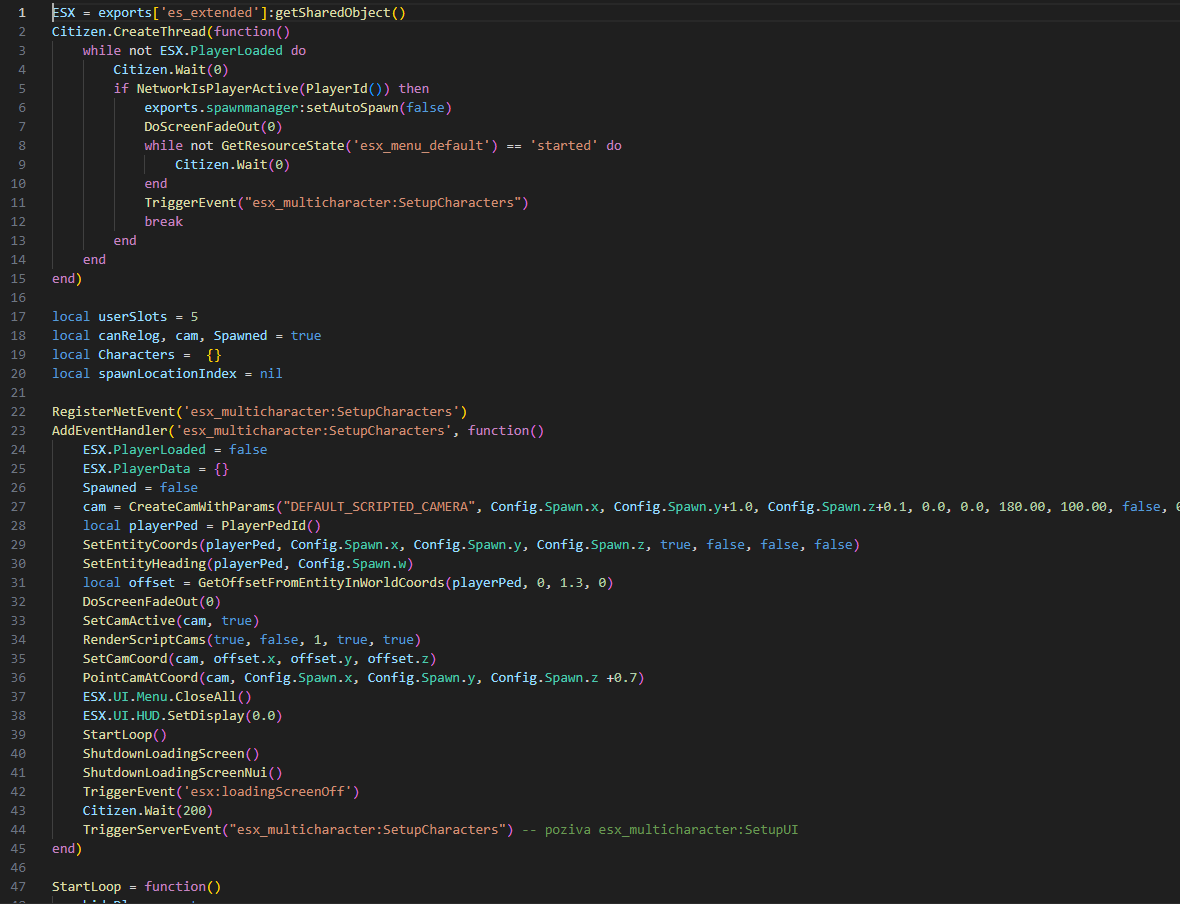Image resolution: width=1180 pixels, height=904 pixels.
Task: Click line number 21 in the gutter
Action: pos(18,393)
